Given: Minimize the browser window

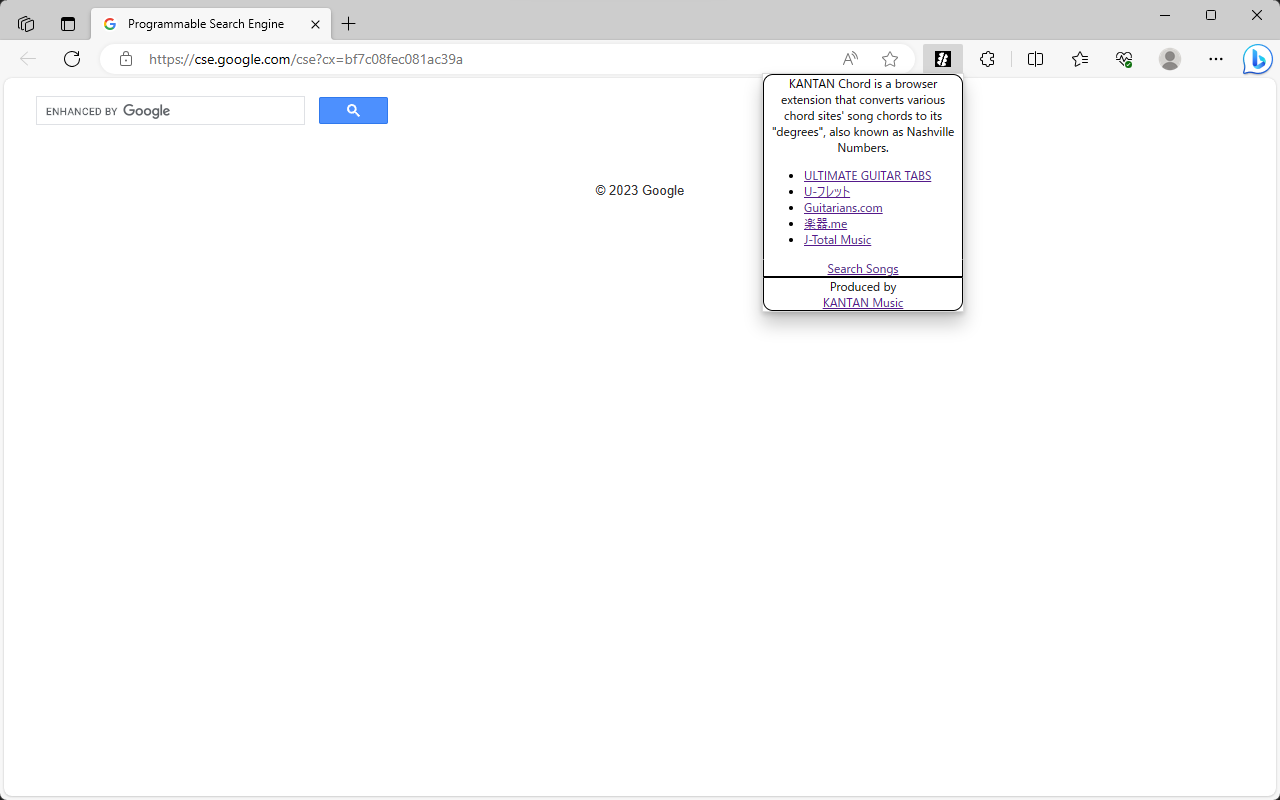Looking at the screenshot, I should click(x=1166, y=15).
